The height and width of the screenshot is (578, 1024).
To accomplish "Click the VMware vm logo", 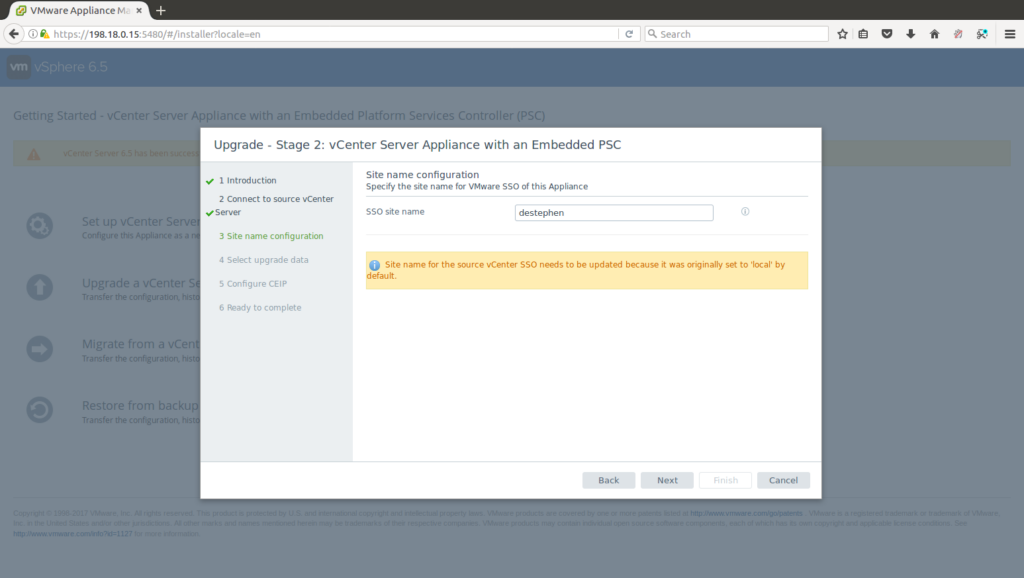I will 19,67.
